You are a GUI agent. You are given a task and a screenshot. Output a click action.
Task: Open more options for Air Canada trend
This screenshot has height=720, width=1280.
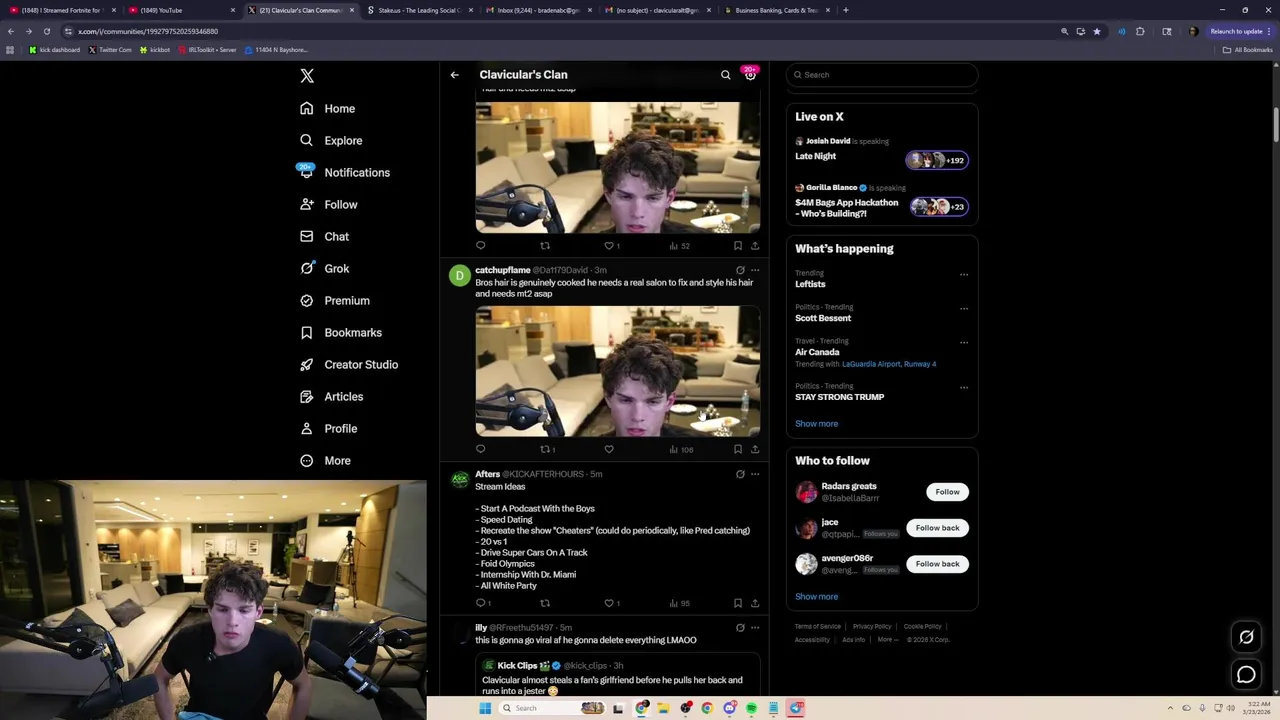pyautogui.click(x=964, y=342)
